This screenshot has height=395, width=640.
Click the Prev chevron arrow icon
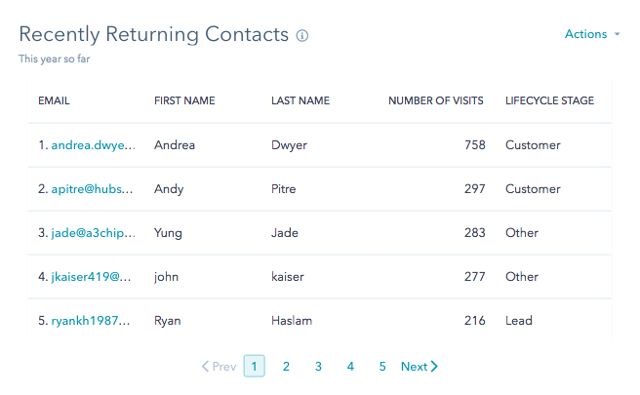click(205, 366)
